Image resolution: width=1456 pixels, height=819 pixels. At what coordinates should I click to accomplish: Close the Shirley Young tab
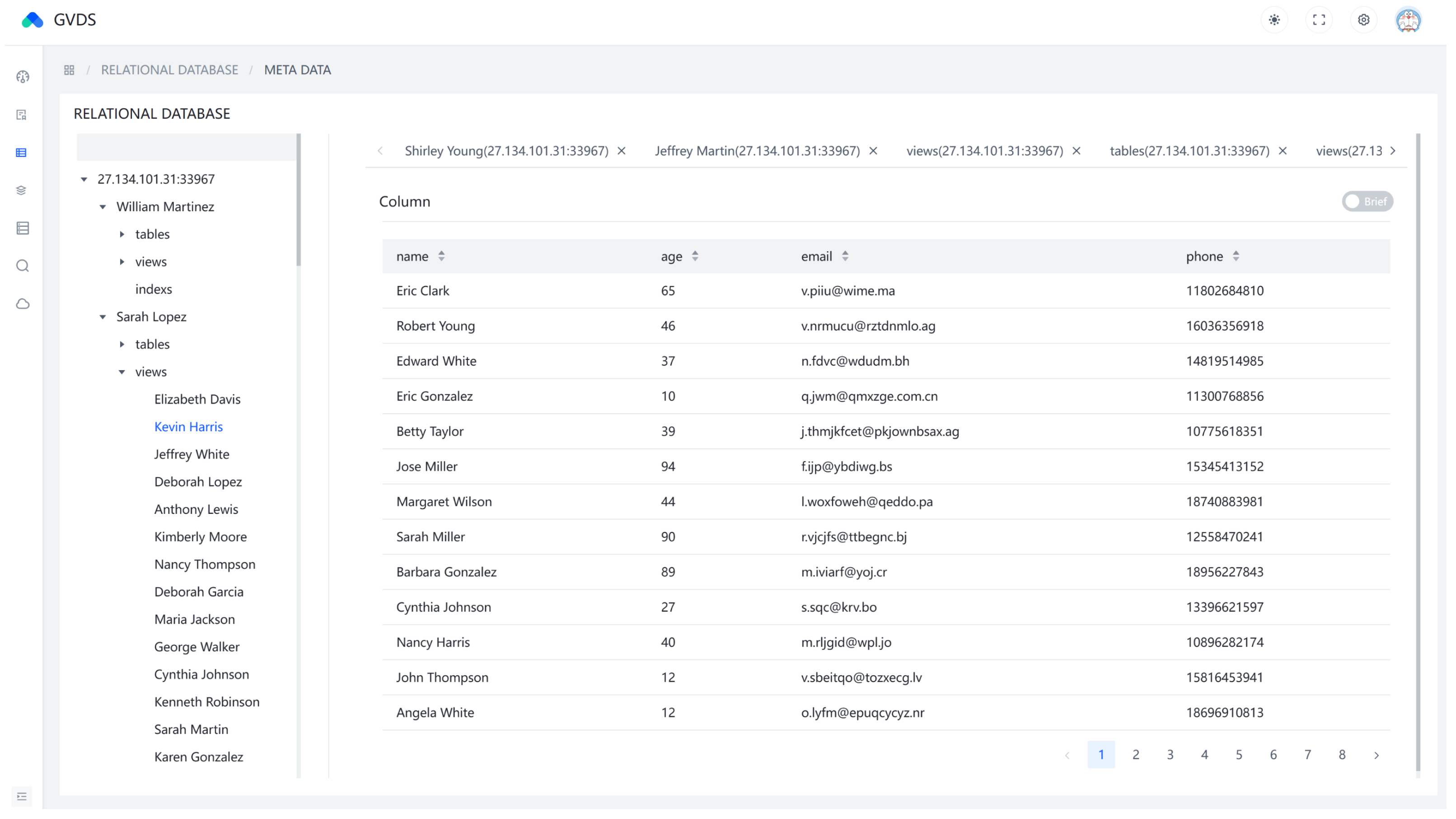pos(621,151)
